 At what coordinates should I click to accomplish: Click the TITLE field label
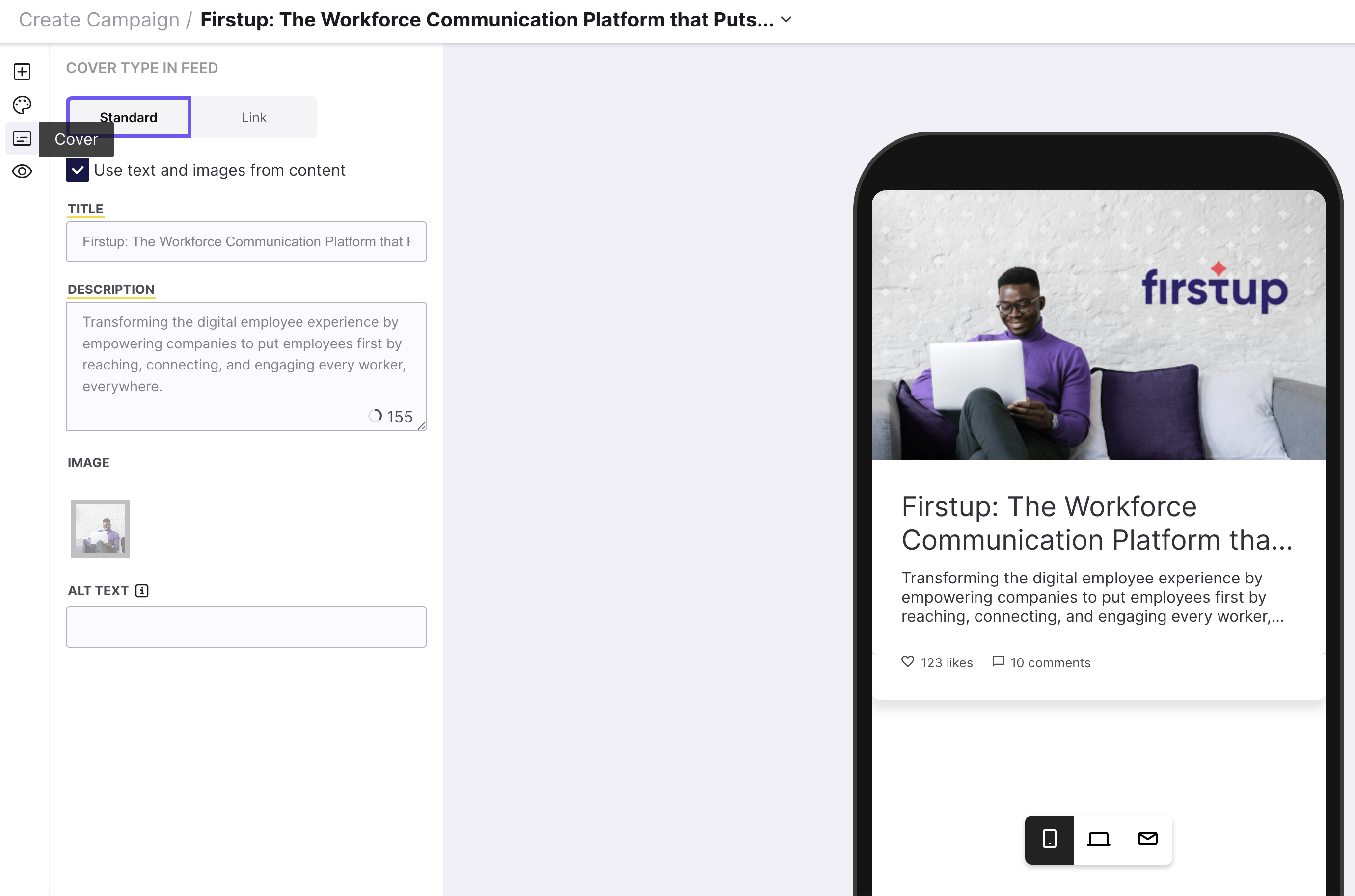86,209
